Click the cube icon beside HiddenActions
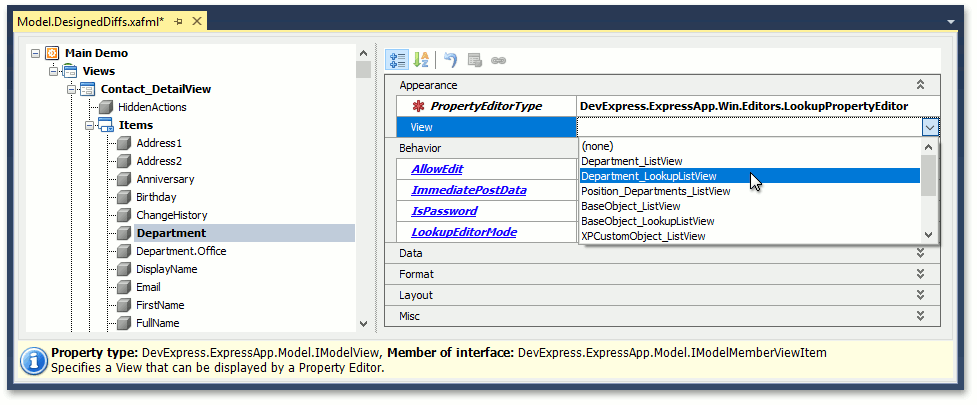The width and height of the screenshot is (977, 405). point(106,107)
